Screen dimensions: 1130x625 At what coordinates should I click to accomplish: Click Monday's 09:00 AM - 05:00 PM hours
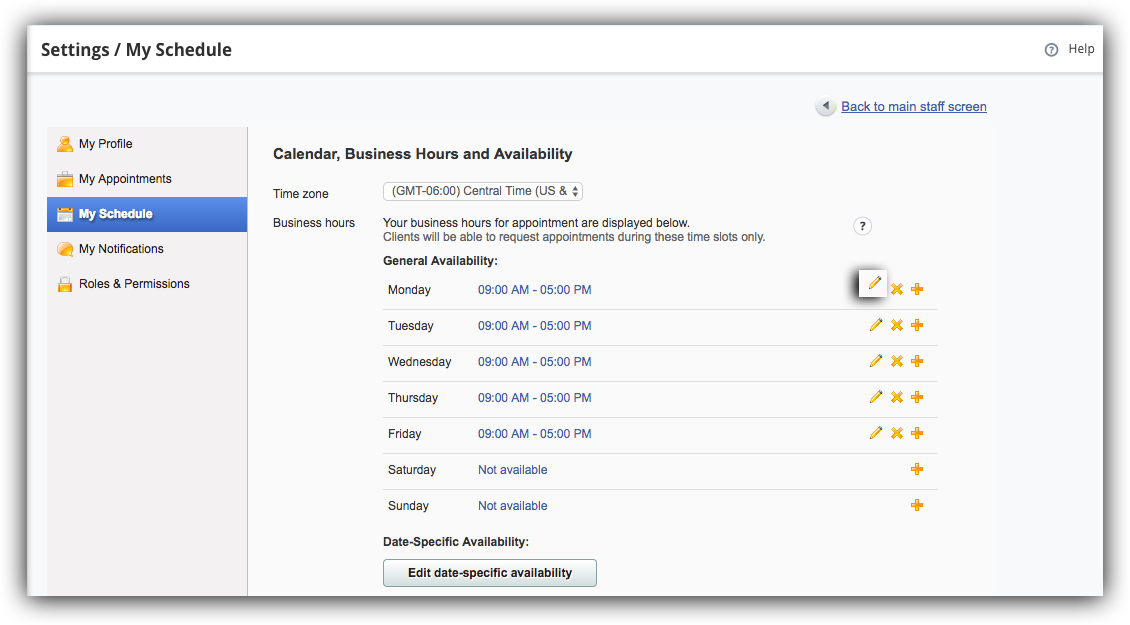[535, 290]
